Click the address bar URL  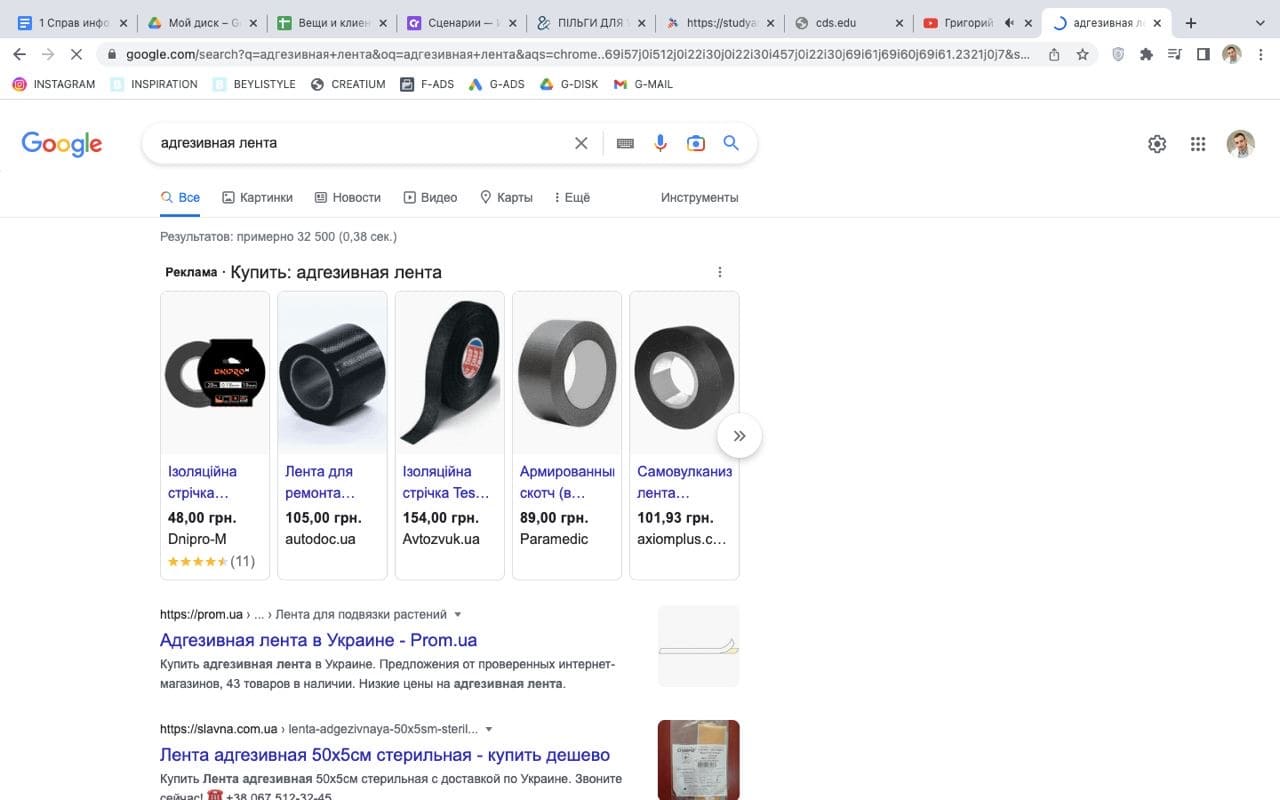click(x=577, y=55)
